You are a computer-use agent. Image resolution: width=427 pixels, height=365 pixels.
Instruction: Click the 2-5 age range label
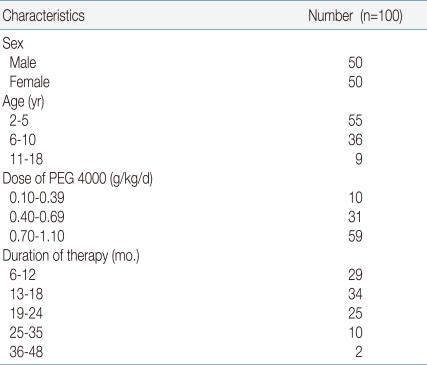19,121
